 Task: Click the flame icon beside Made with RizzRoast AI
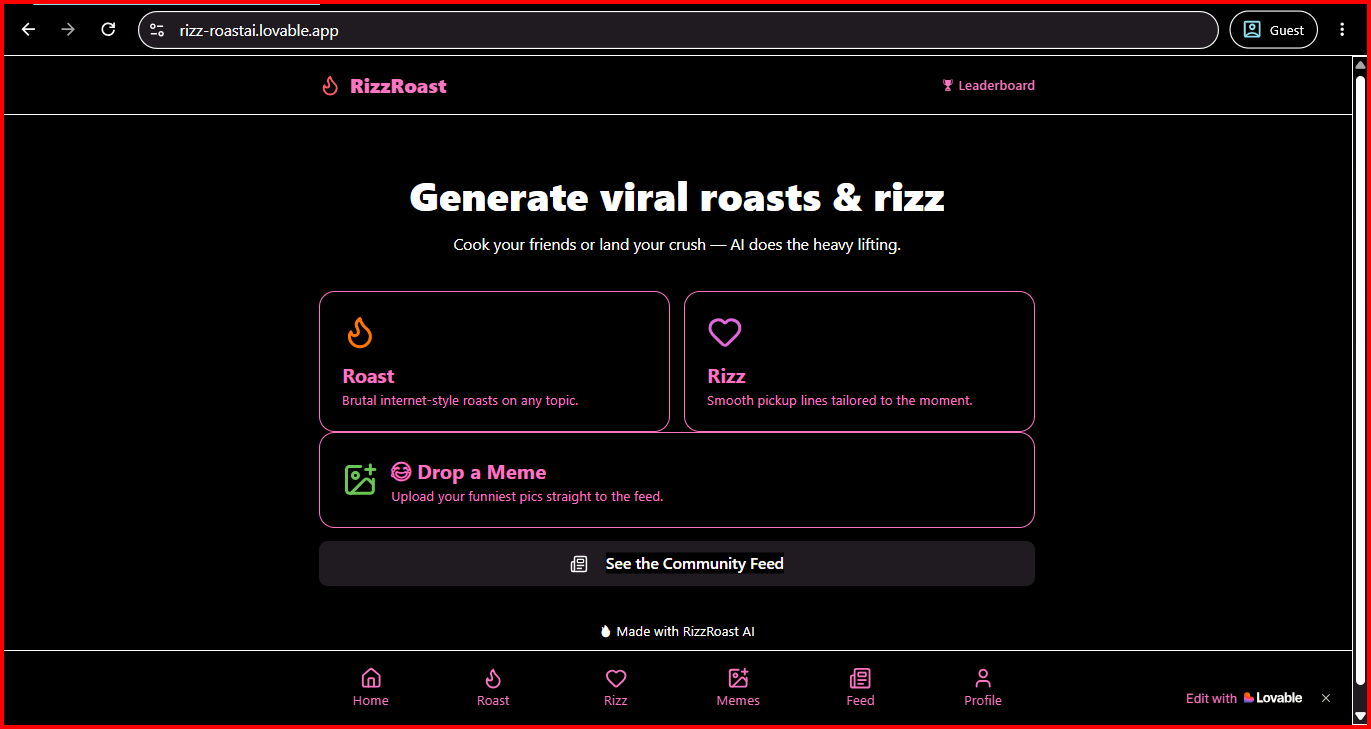point(605,631)
